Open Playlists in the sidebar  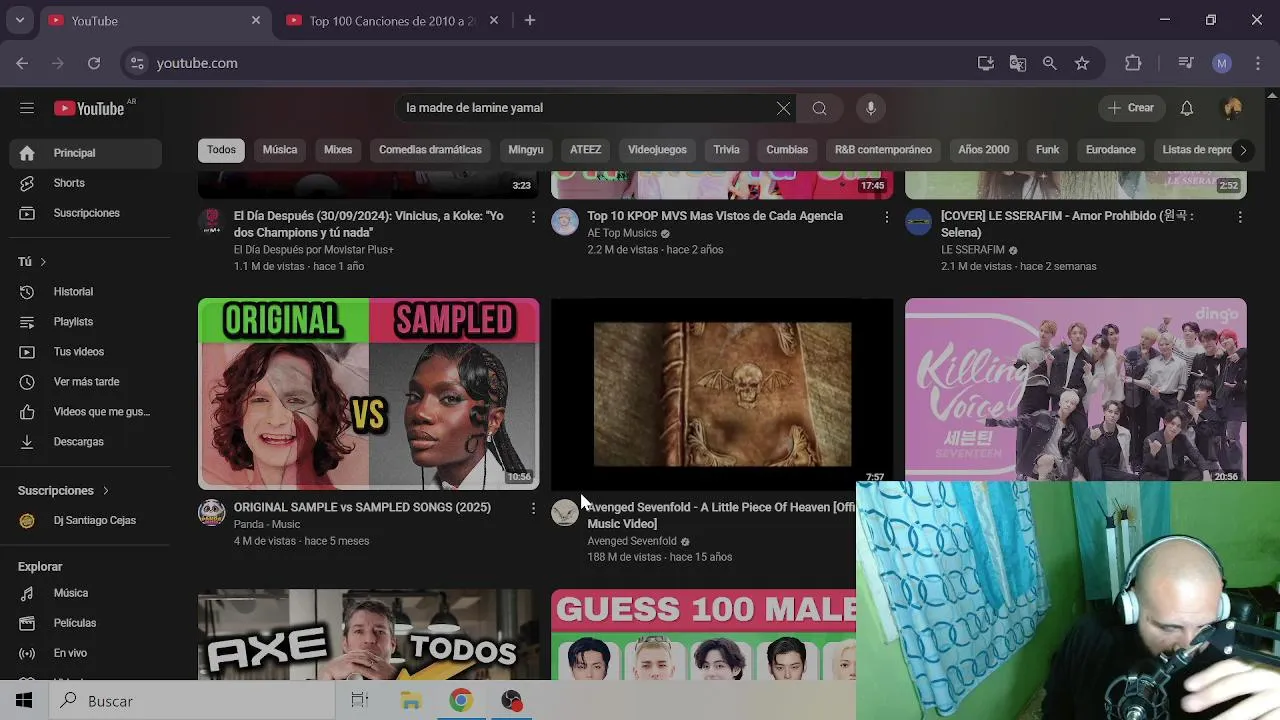click(86, 322)
